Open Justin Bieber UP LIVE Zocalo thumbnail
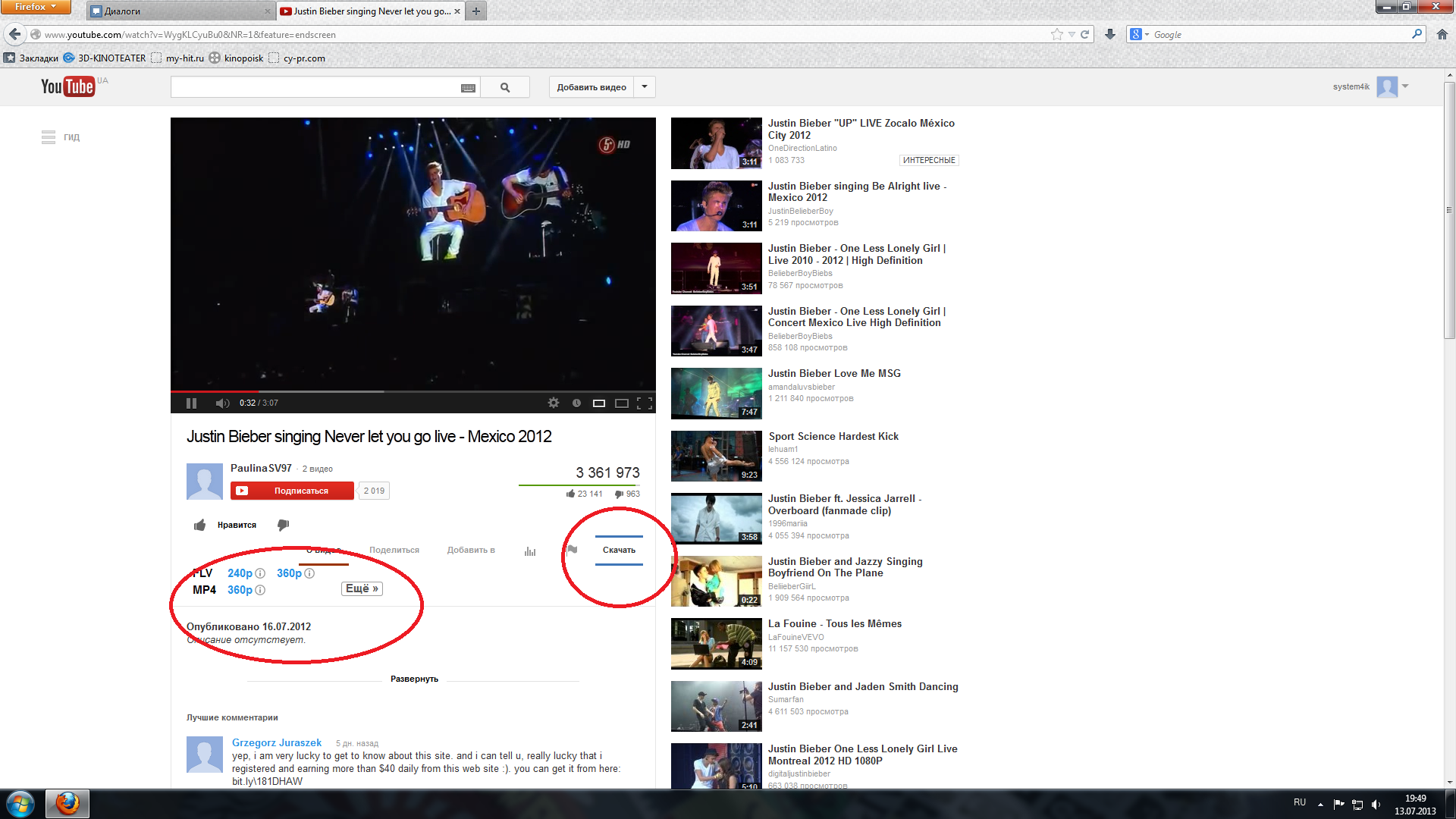The width and height of the screenshot is (1456, 819). click(x=717, y=143)
